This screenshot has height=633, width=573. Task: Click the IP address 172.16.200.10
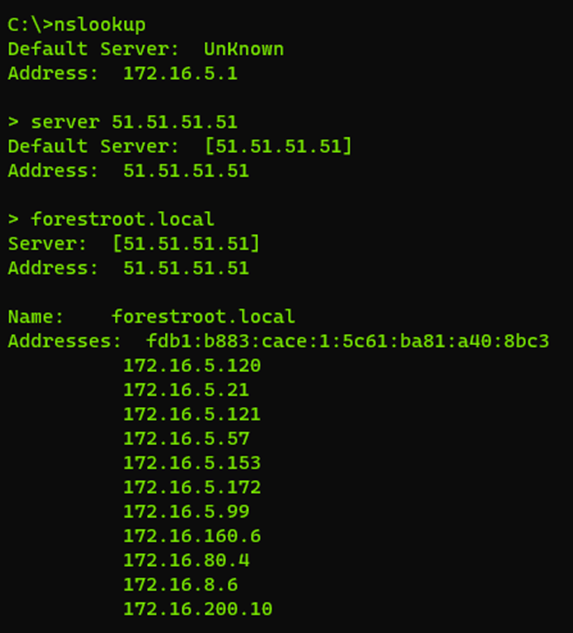198,609
